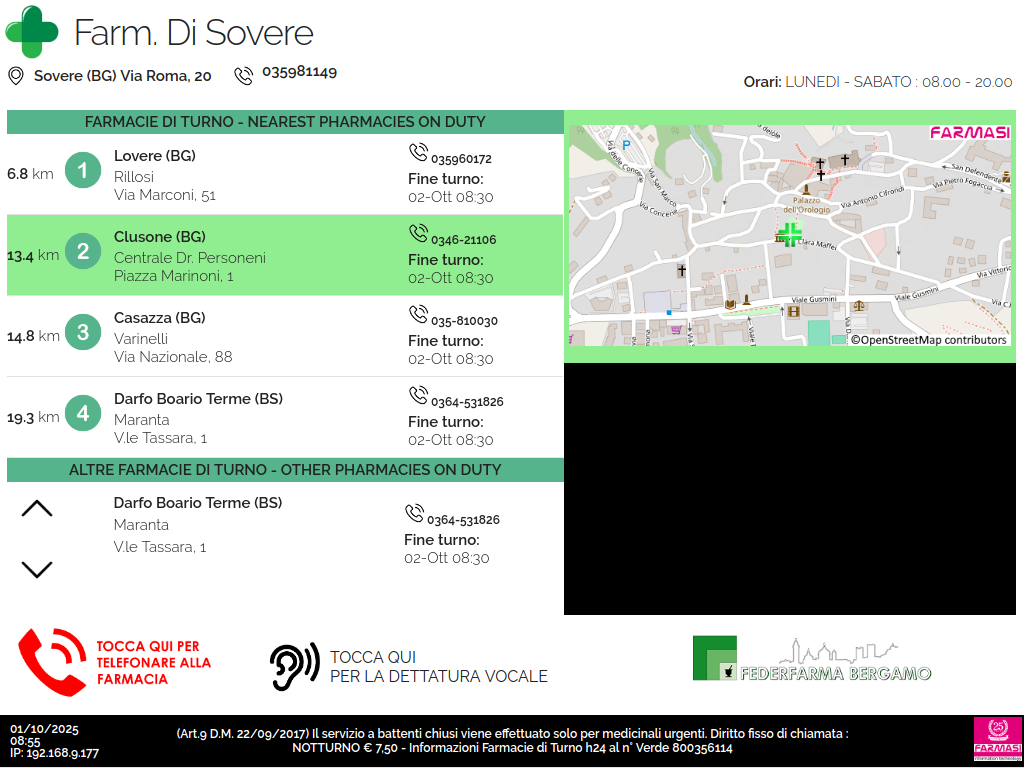Tap the red telephone call icon
This screenshot has height=768, width=1024.
click(52, 661)
